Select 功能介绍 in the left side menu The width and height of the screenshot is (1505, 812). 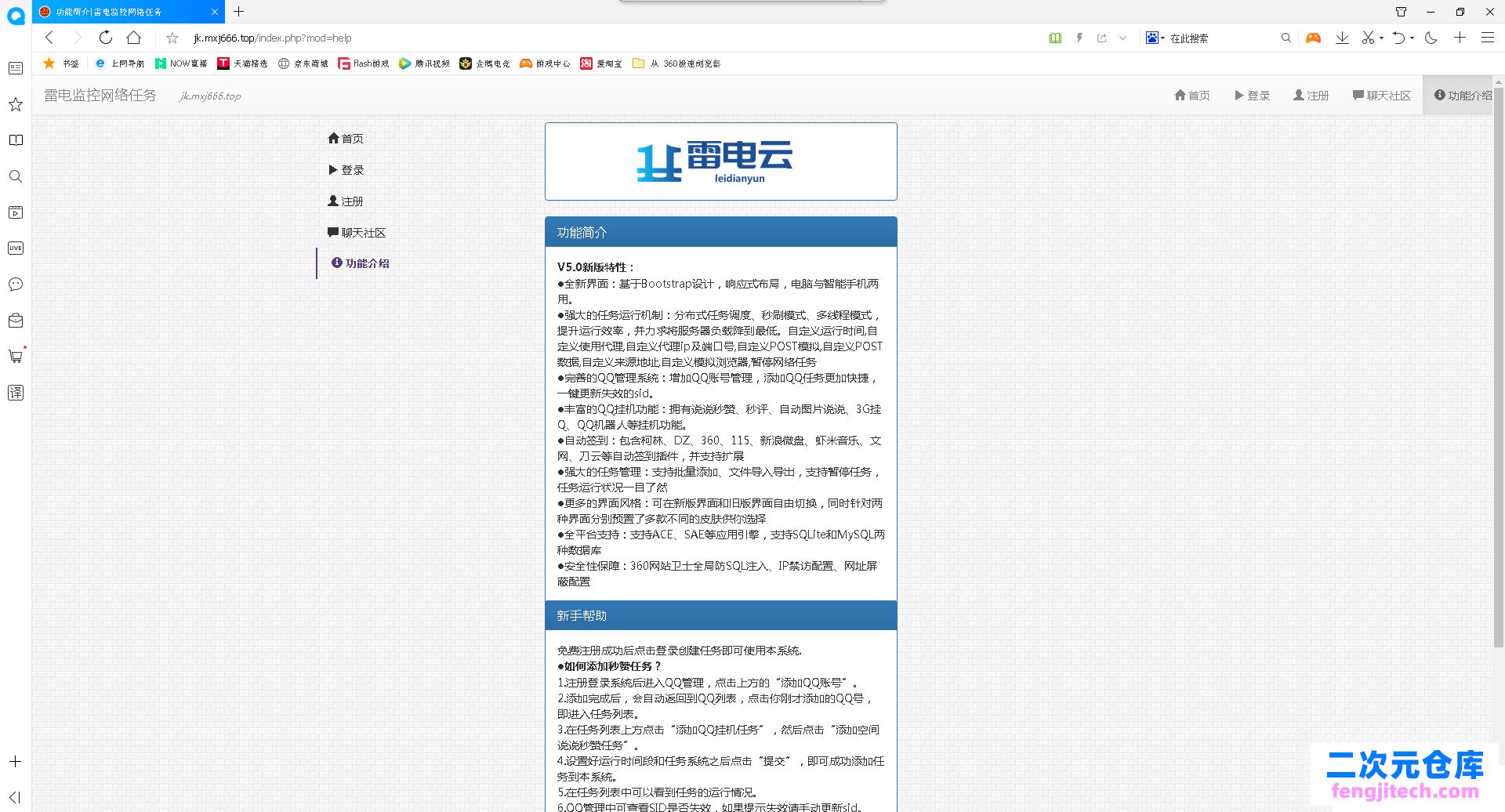point(361,263)
